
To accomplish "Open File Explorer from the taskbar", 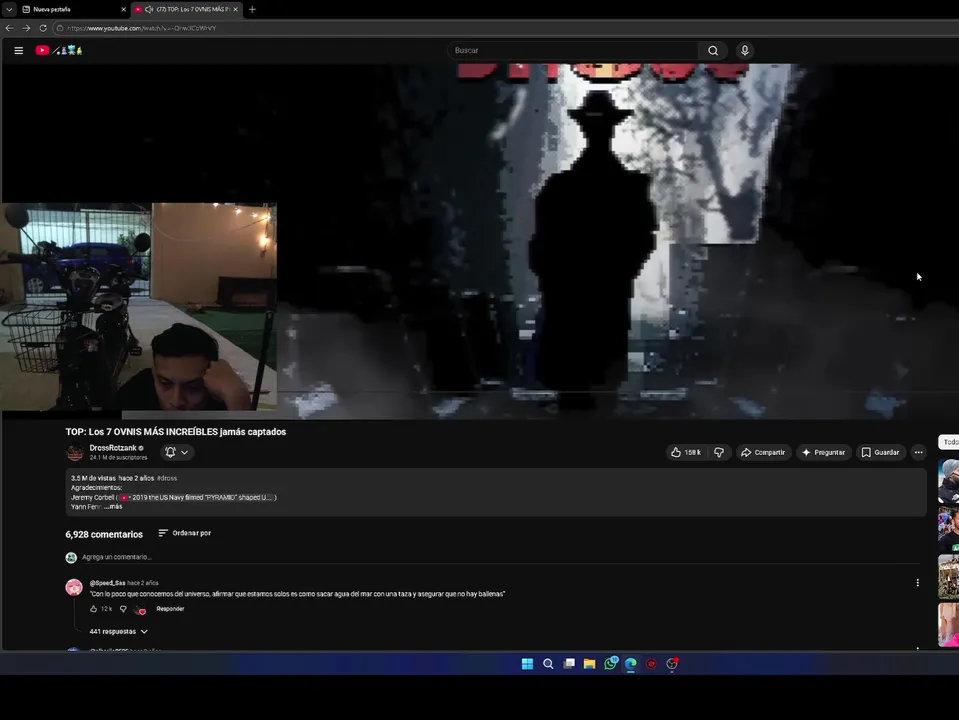I will (590, 664).
